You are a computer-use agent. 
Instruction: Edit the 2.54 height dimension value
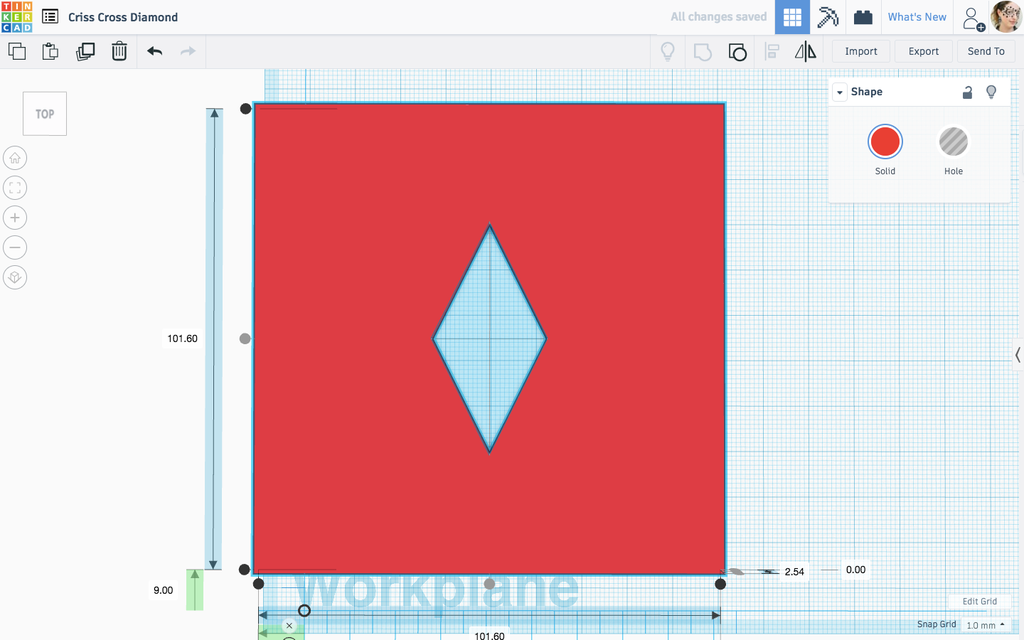pos(794,571)
